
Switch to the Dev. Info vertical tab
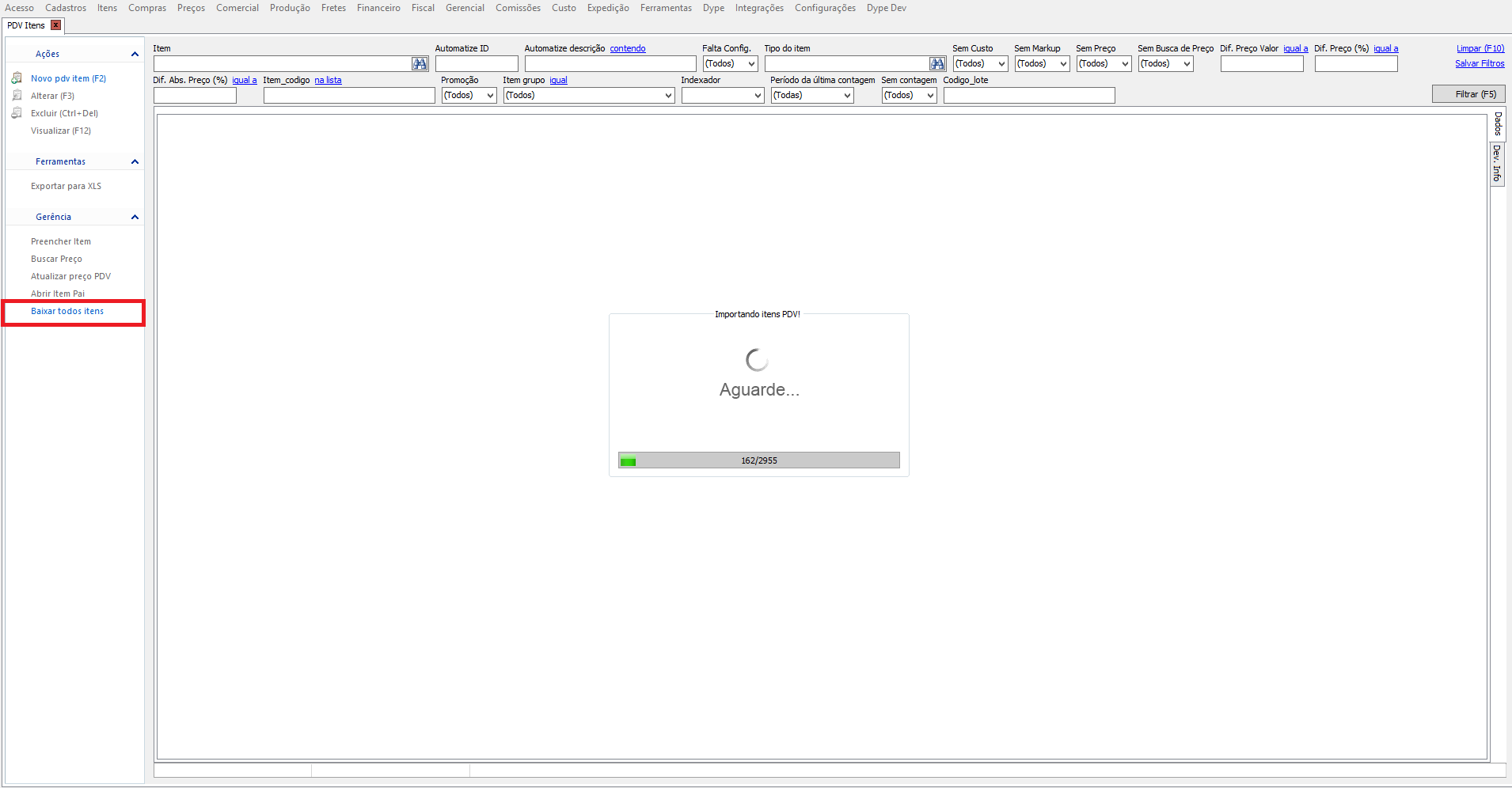coord(1497,164)
